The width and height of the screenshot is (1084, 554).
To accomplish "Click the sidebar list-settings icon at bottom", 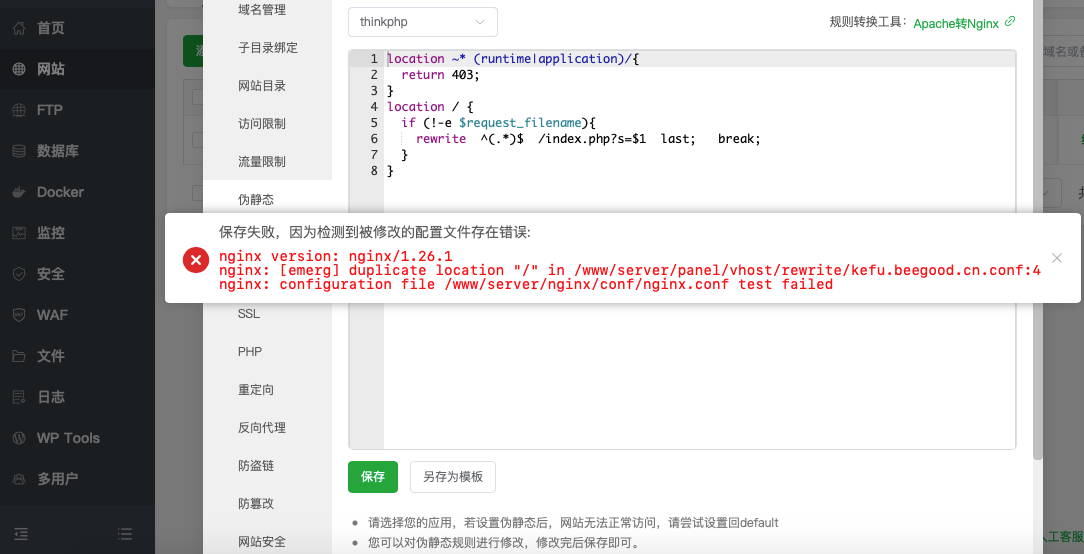I will [124, 533].
